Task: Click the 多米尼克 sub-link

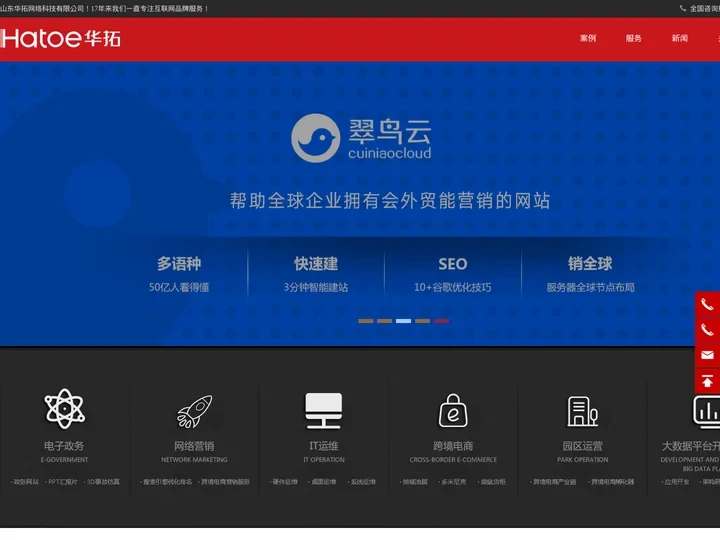Action: click(452, 482)
